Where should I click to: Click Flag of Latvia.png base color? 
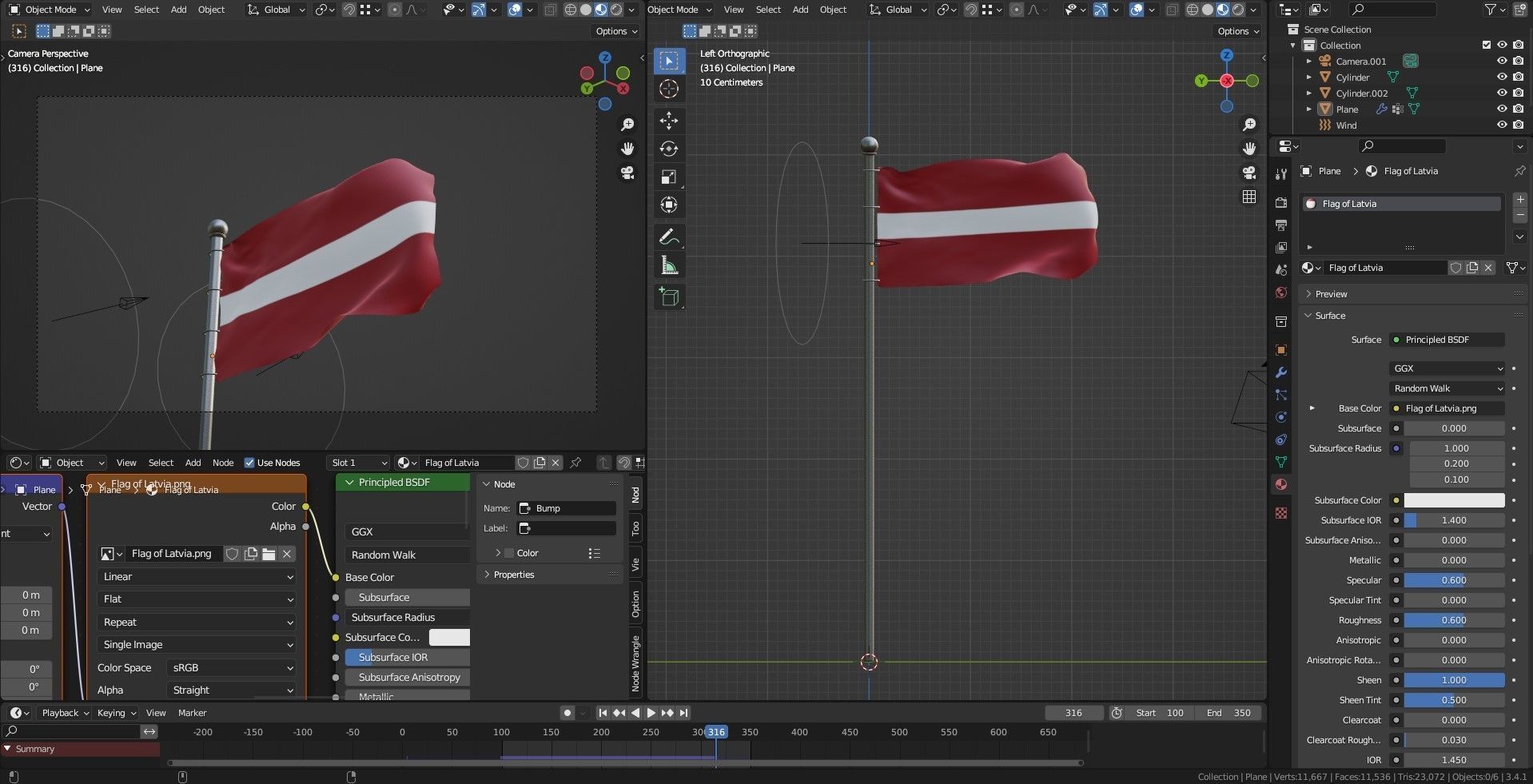(1447, 408)
